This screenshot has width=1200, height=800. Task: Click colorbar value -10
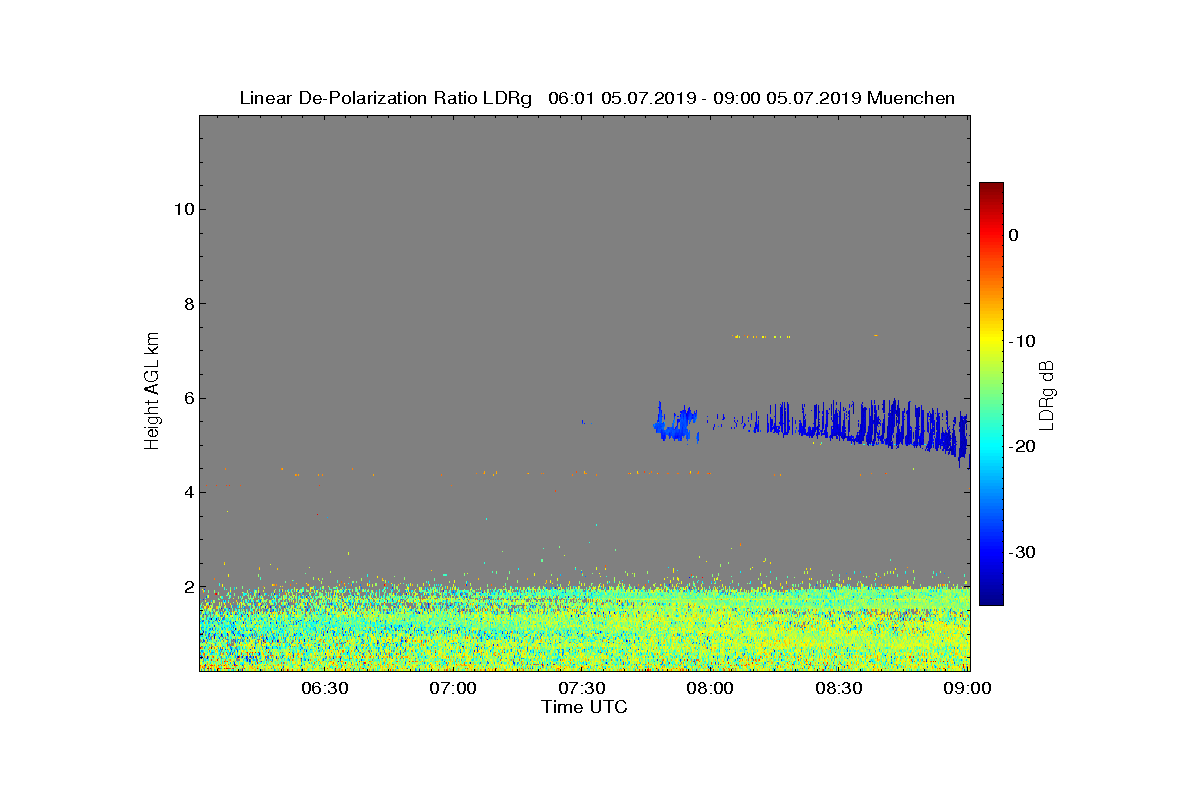(1020, 341)
